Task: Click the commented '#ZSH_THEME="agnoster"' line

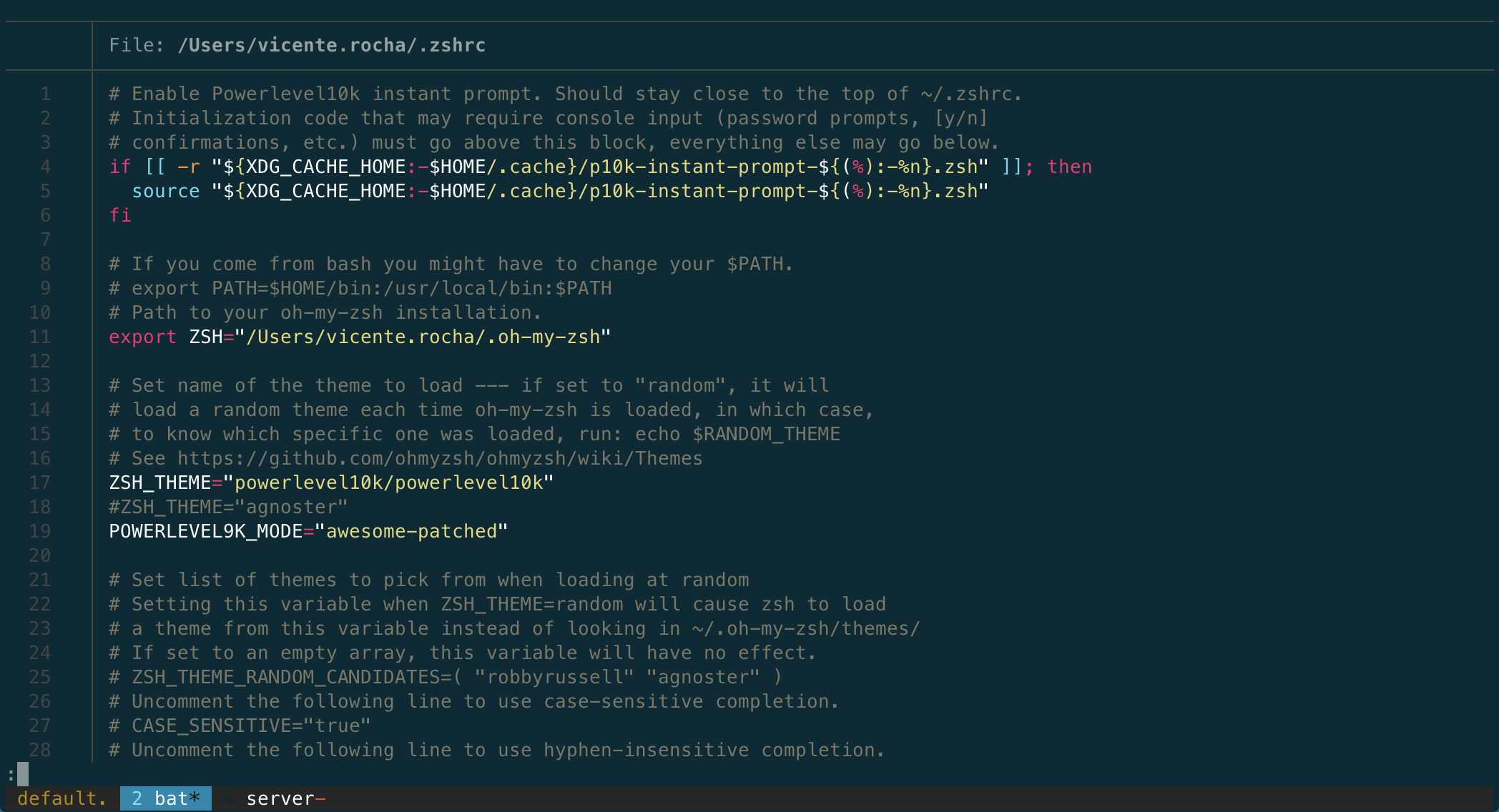Action: (228, 507)
